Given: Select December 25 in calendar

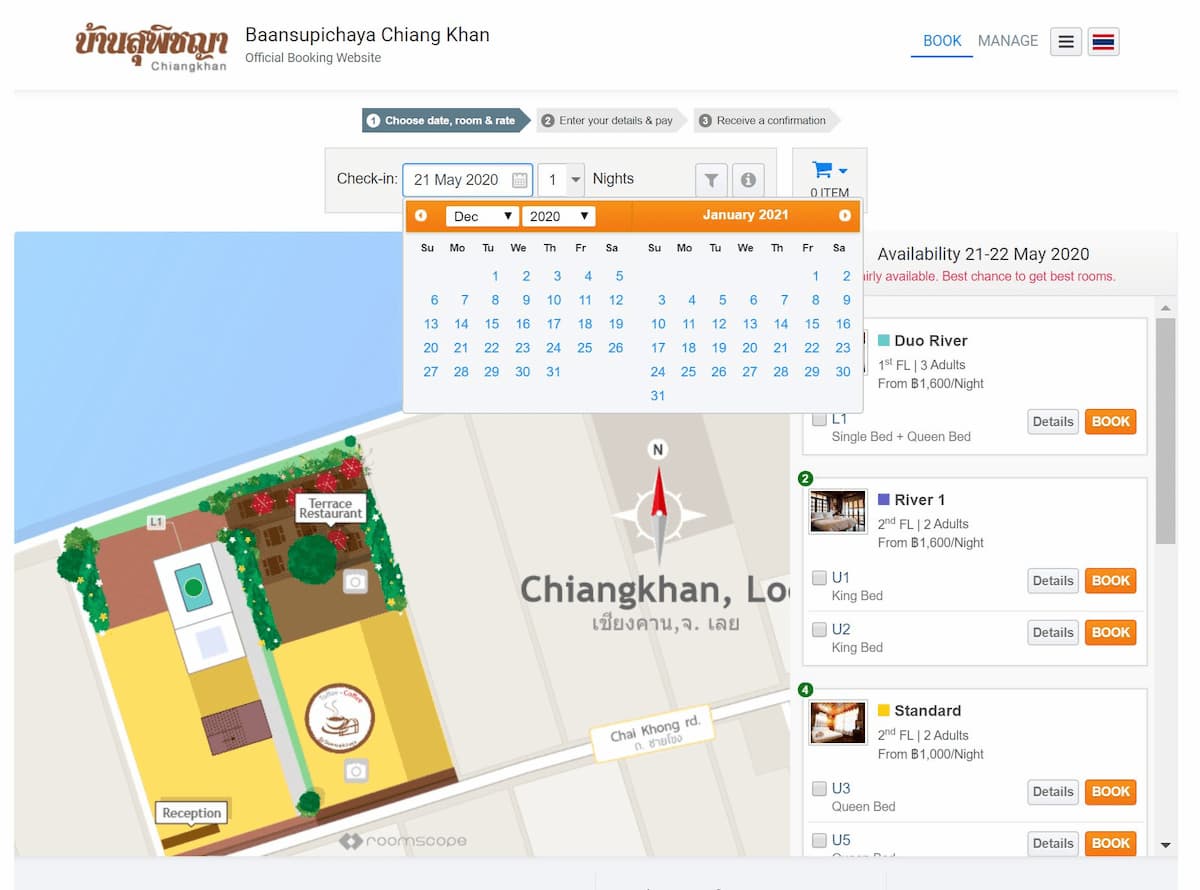Looking at the screenshot, I should [585, 348].
